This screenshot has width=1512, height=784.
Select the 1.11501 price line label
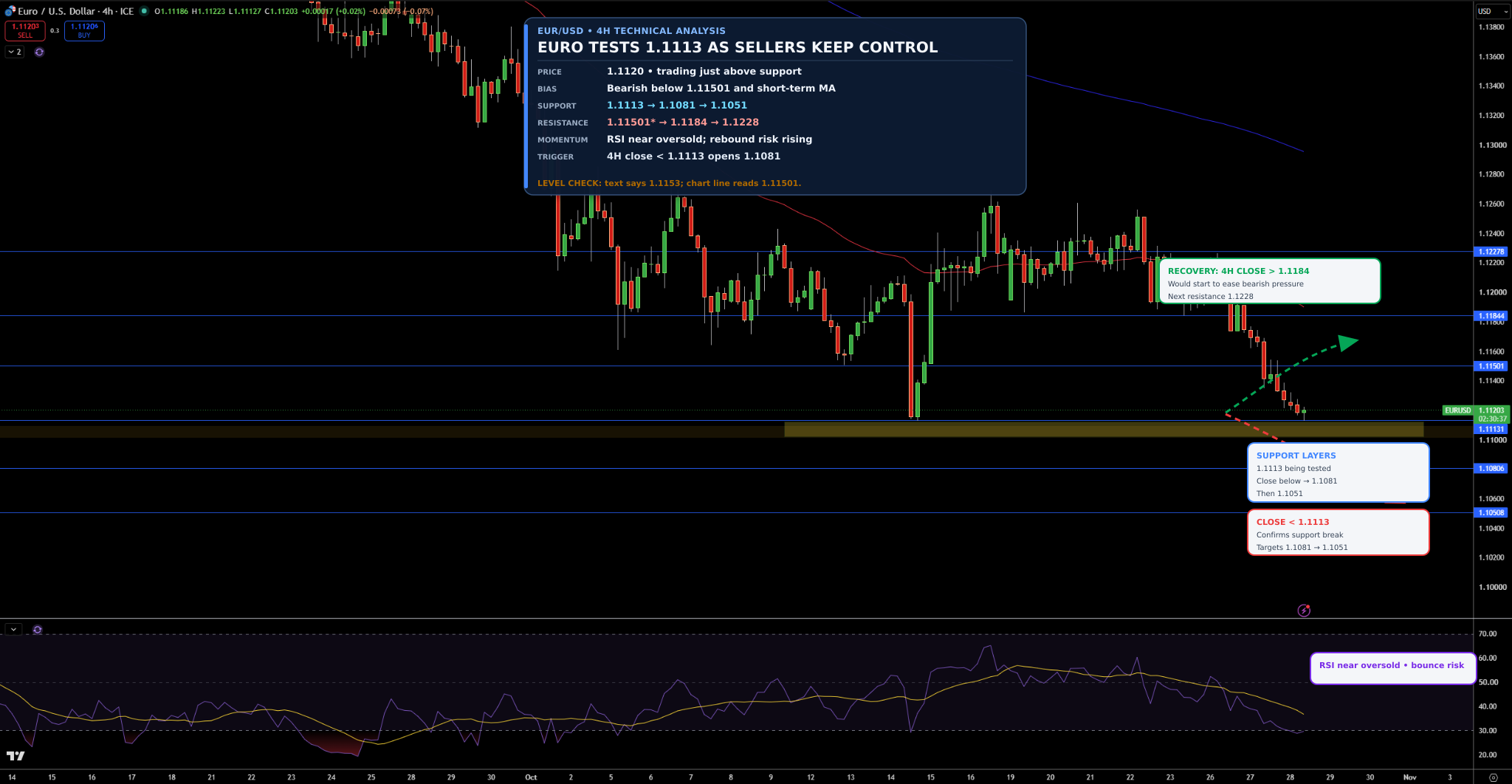tap(1491, 366)
